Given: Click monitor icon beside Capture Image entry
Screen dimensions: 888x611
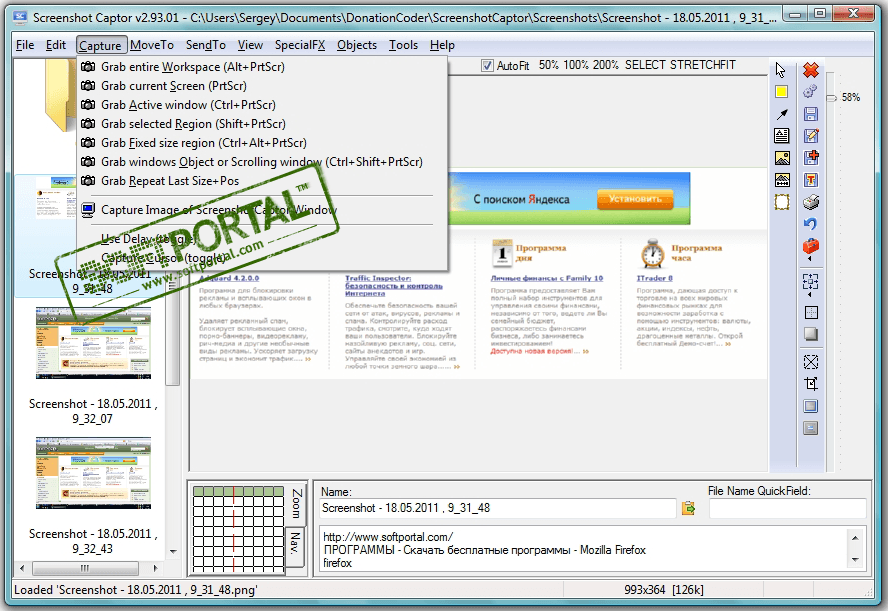Looking at the screenshot, I should tap(88, 210).
